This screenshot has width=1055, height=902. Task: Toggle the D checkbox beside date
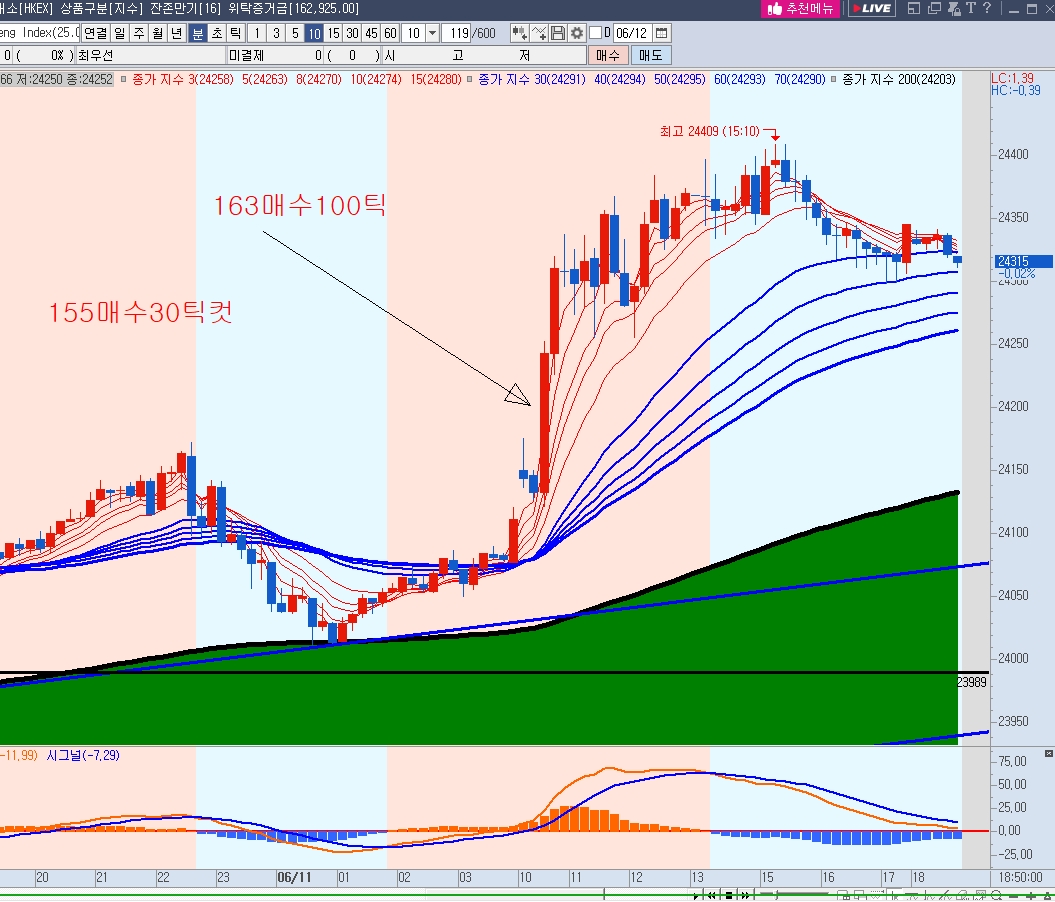[595, 33]
